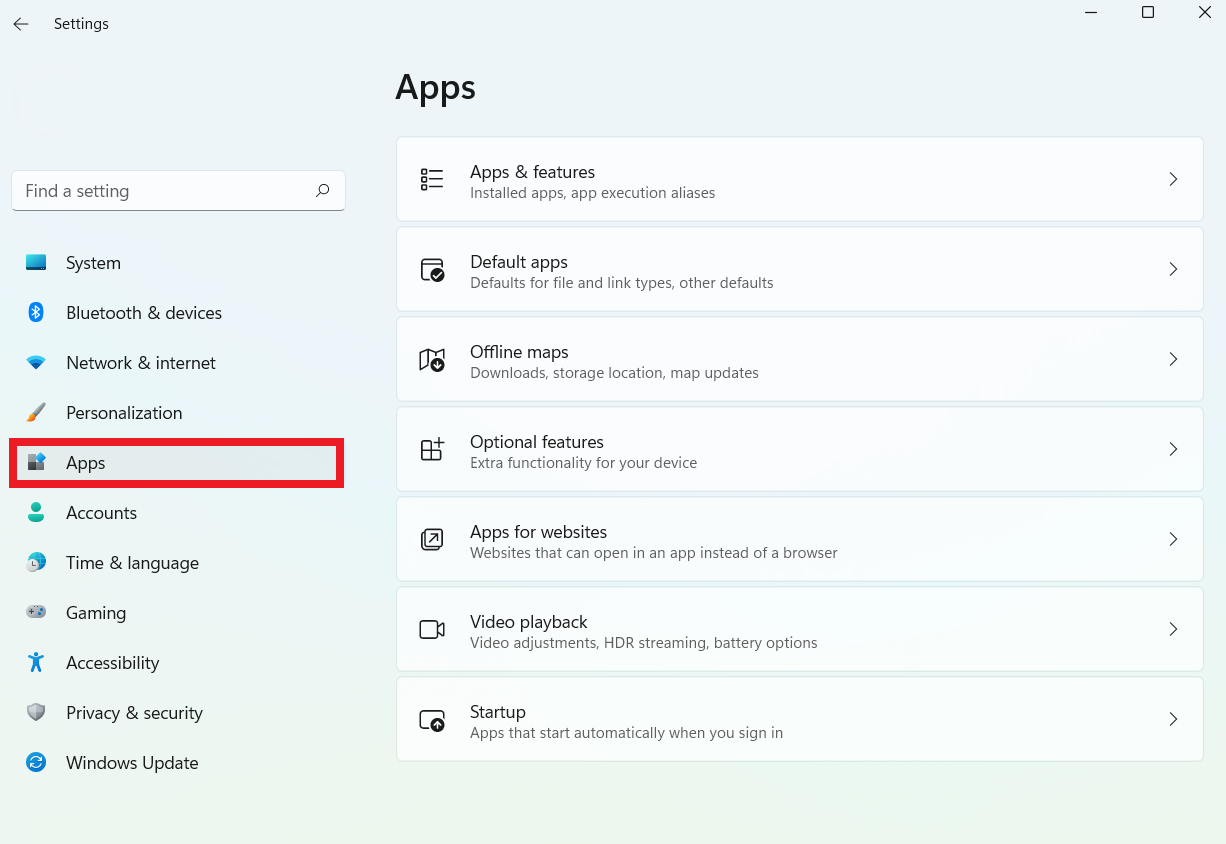
Task: Click the Privacy & security shield icon
Action: [x=36, y=712]
